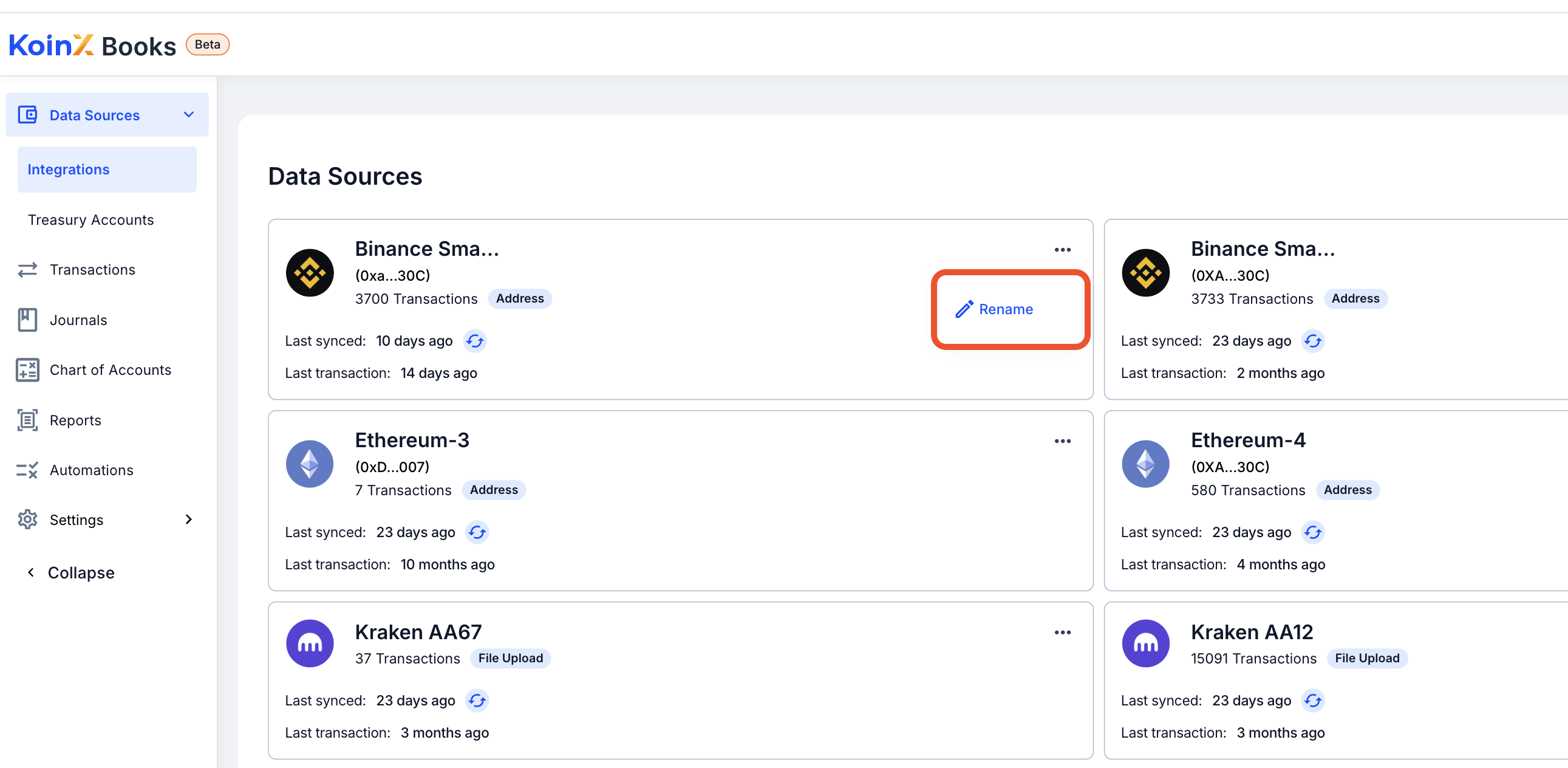Screen dimensions: 1568x768
Task: Open more options on Binance 3700 Transactions card
Action: pos(1063,250)
